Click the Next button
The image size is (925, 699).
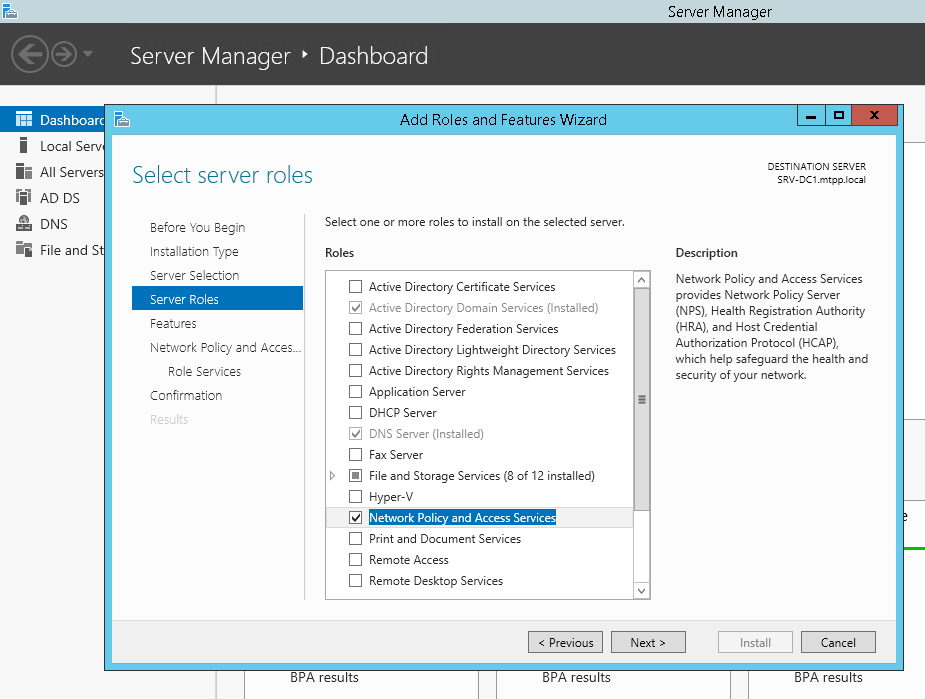pyautogui.click(x=647, y=643)
